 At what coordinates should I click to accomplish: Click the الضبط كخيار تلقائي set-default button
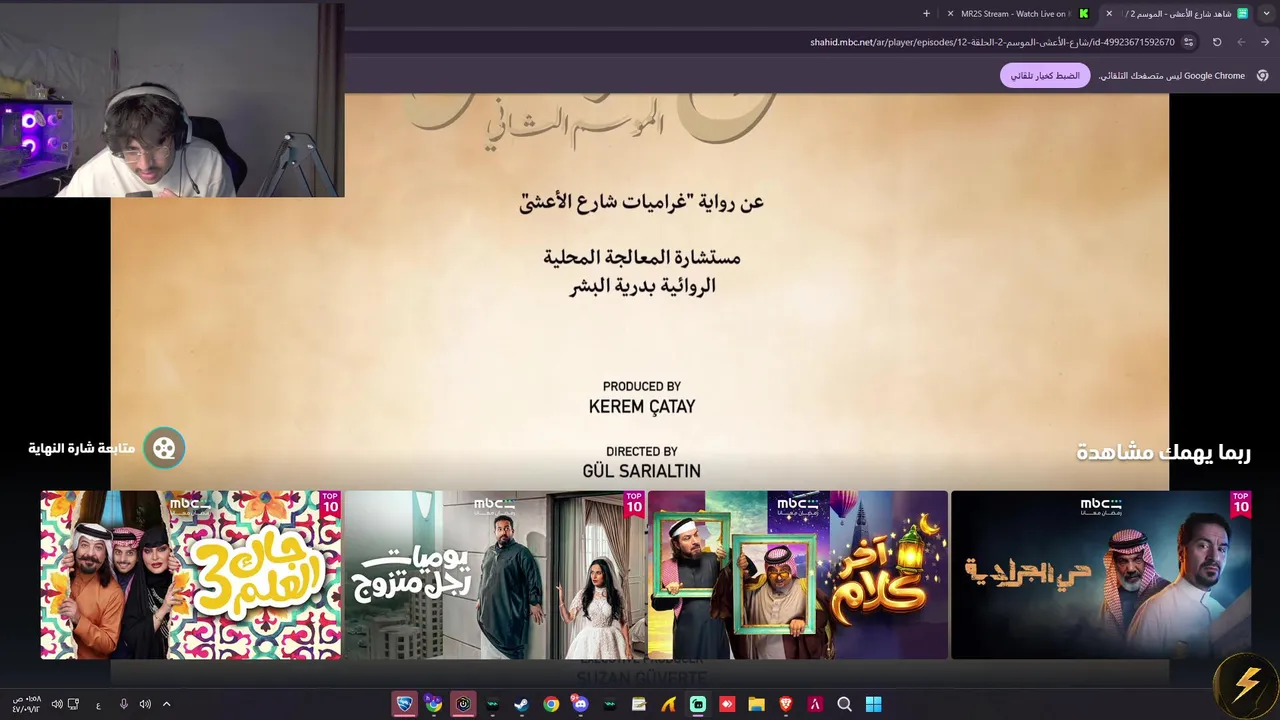[x=1045, y=76]
